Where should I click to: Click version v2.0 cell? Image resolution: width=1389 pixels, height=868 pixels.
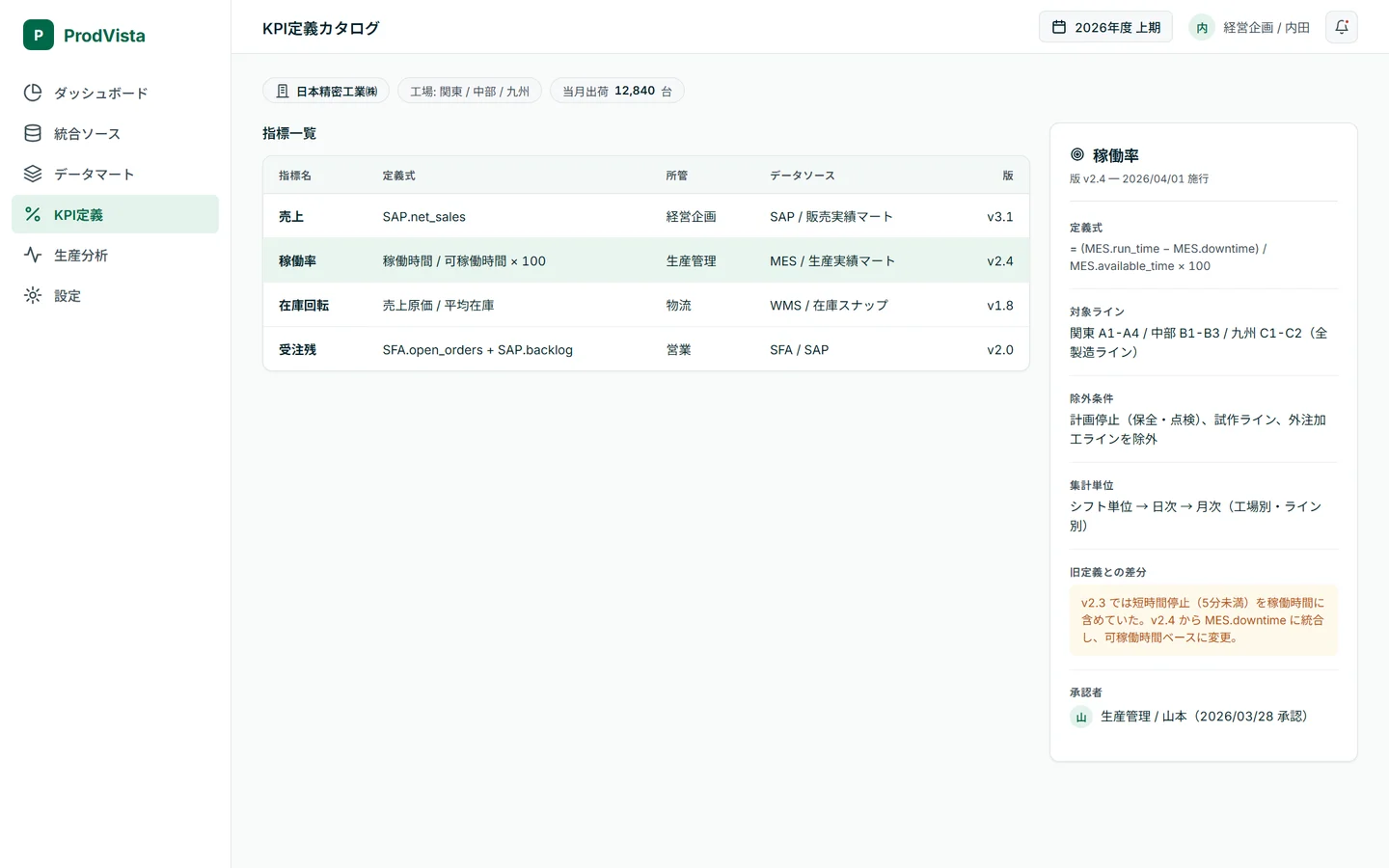point(1000,350)
